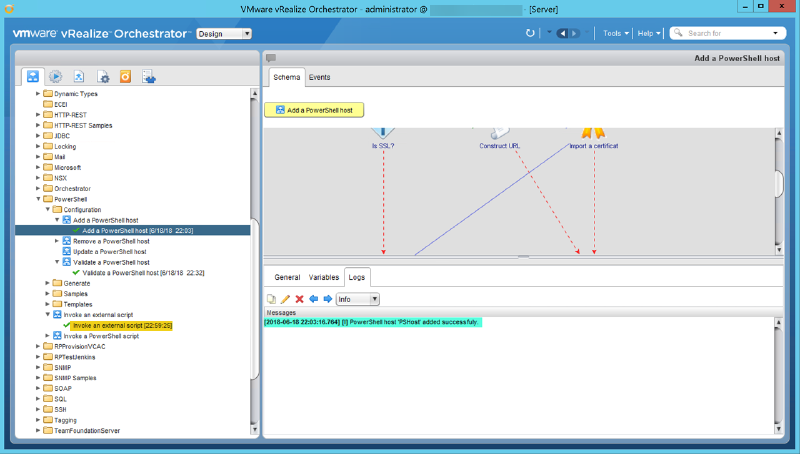
Task: Click the Is SSL? decision node
Action: (x=383, y=138)
